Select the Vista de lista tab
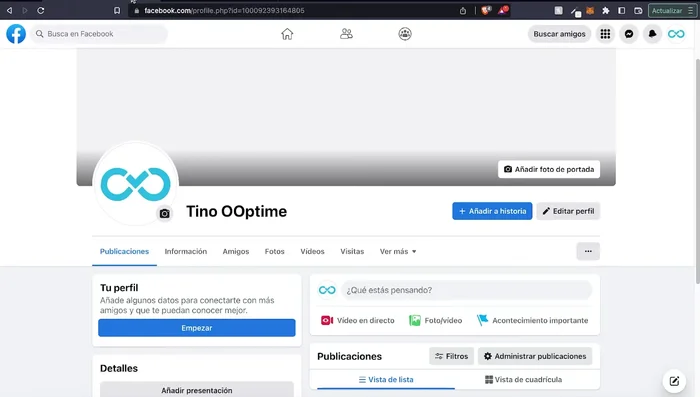 (x=386, y=380)
